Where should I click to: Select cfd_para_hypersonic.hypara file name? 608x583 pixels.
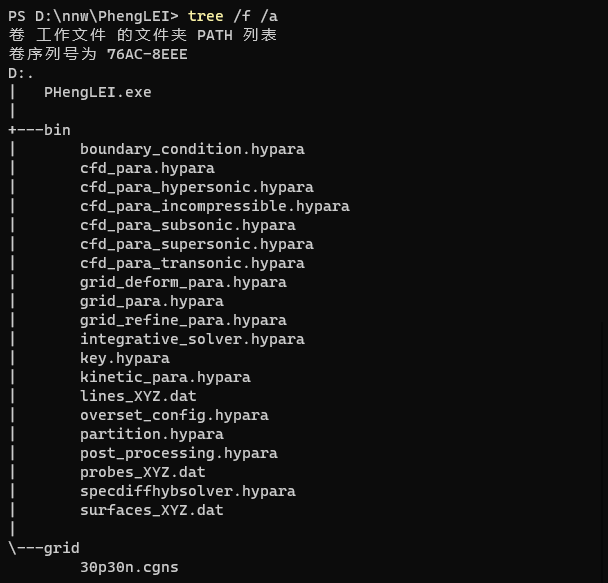pos(196,187)
